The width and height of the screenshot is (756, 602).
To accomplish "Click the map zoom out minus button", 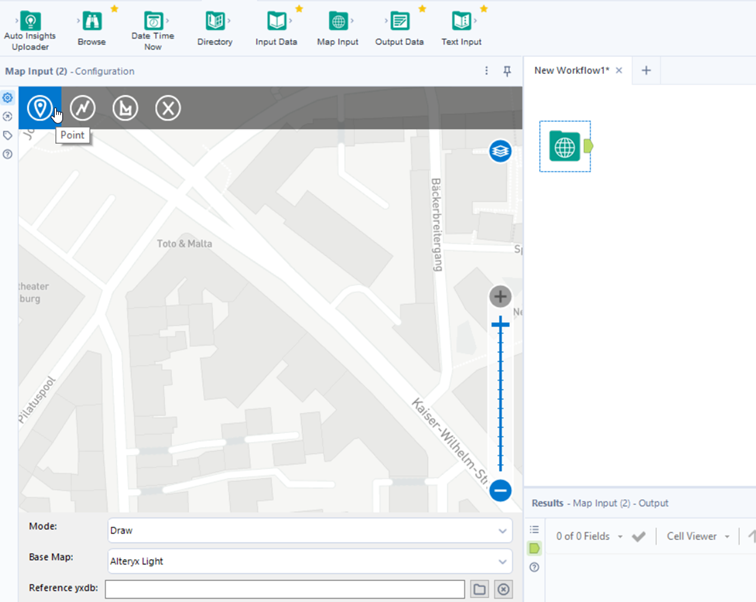I will pyautogui.click(x=501, y=490).
